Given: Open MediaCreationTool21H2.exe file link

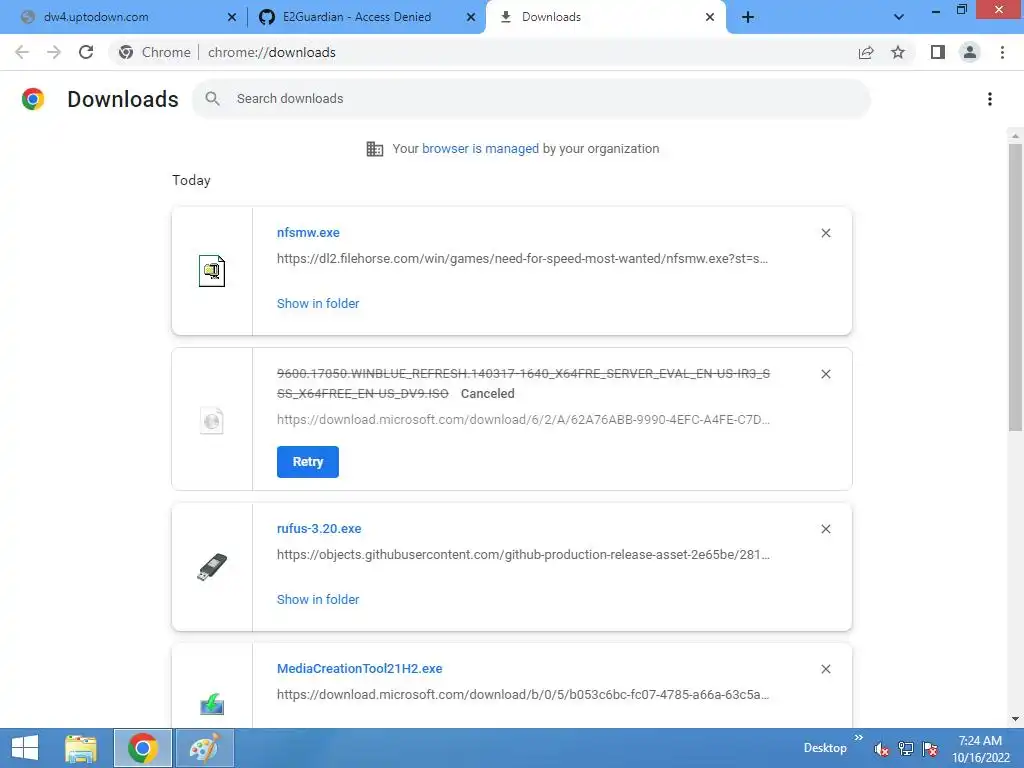Looking at the screenshot, I should click(360, 669).
